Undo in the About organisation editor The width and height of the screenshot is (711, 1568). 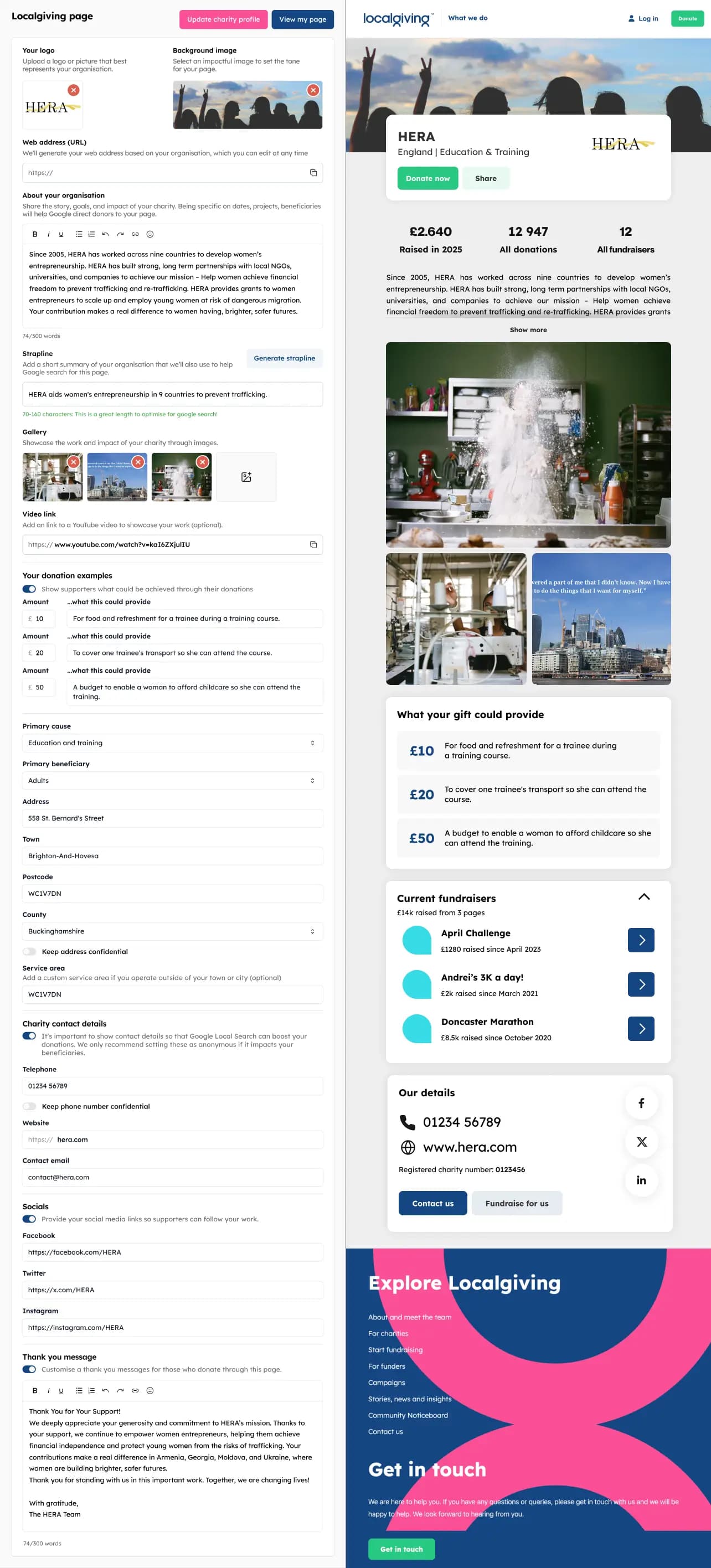tap(105, 234)
